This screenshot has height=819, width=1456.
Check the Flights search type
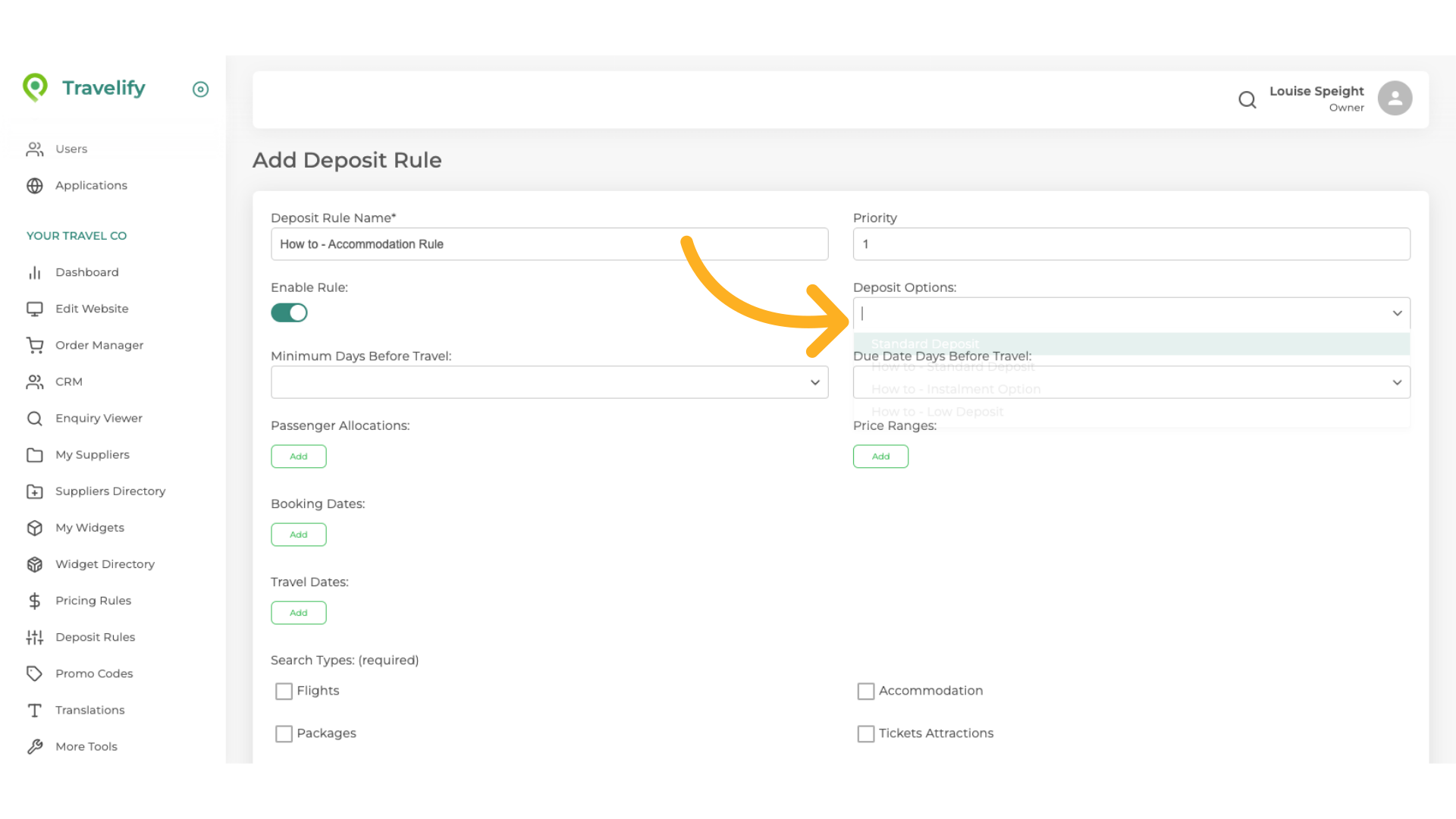[x=284, y=691]
